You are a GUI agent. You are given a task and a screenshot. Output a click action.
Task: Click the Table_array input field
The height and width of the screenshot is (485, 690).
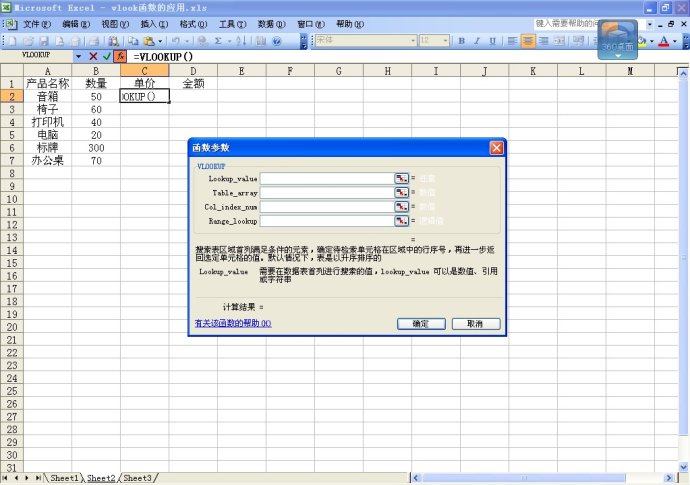(327, 192)
